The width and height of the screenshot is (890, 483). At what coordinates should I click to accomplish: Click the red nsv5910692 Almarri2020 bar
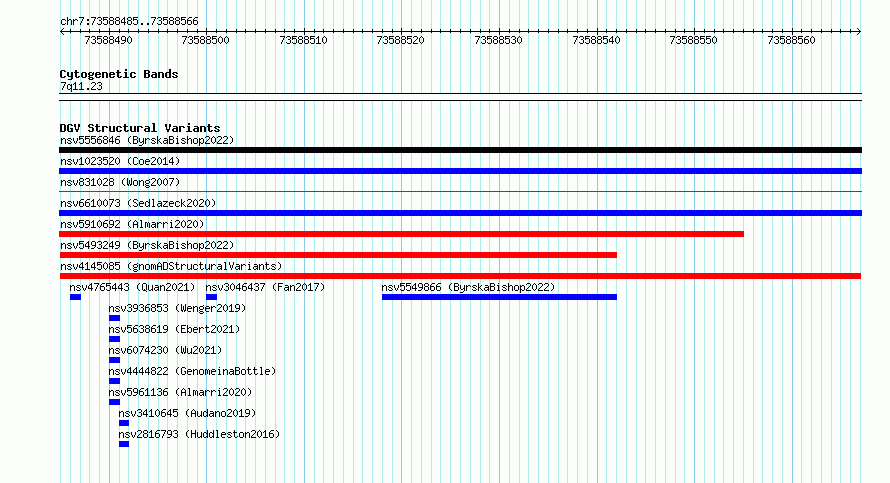(x=401, y=234)
